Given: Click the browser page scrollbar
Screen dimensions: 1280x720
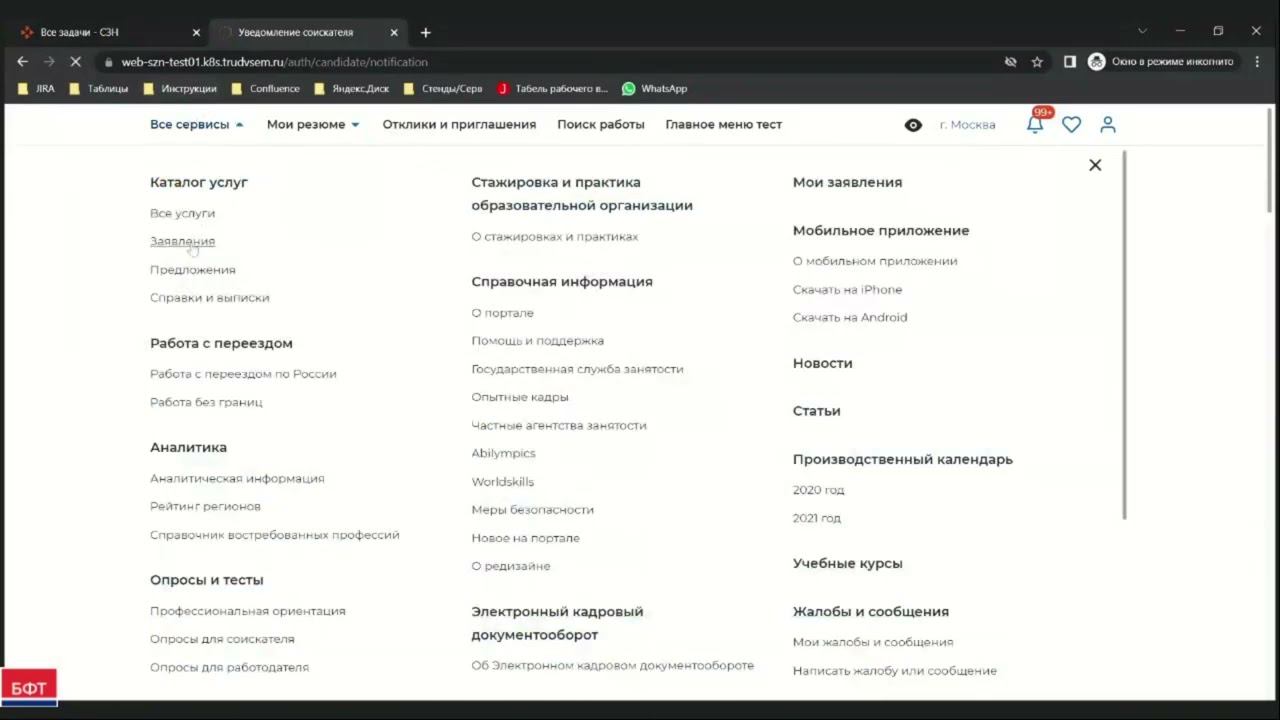Looking at the screenshot, I should [x=1270, y=159].
